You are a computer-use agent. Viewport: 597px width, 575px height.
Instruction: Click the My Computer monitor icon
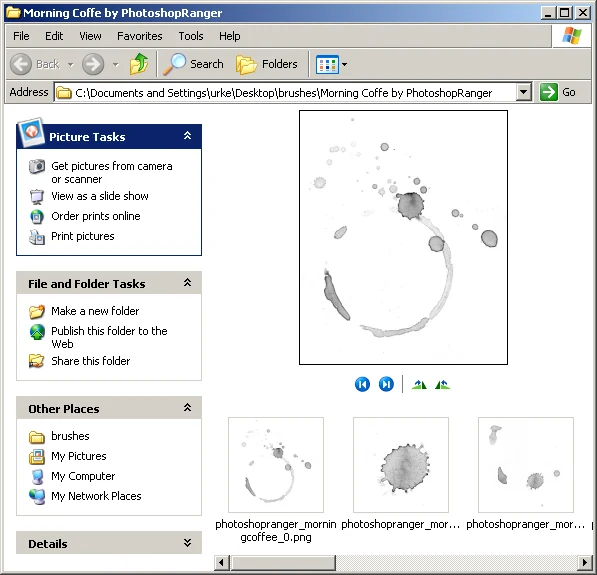[x=37, y=477]
